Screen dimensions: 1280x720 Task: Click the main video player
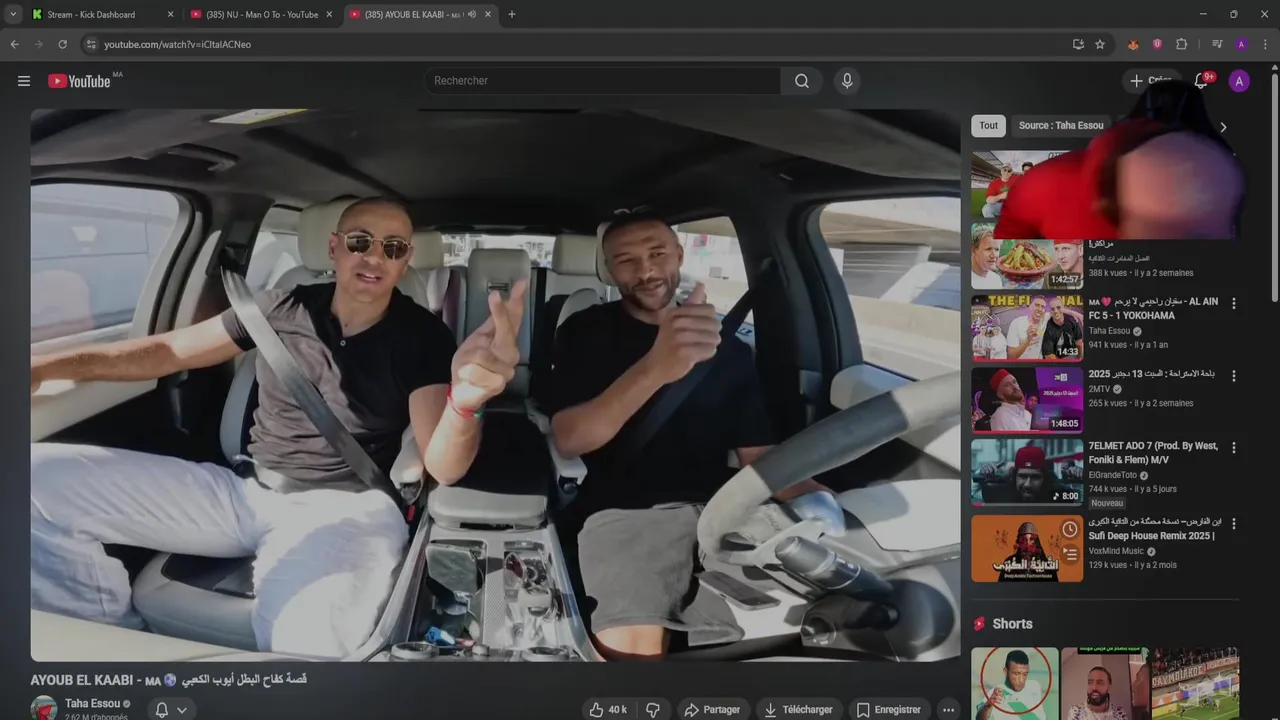tap(495, 385)
